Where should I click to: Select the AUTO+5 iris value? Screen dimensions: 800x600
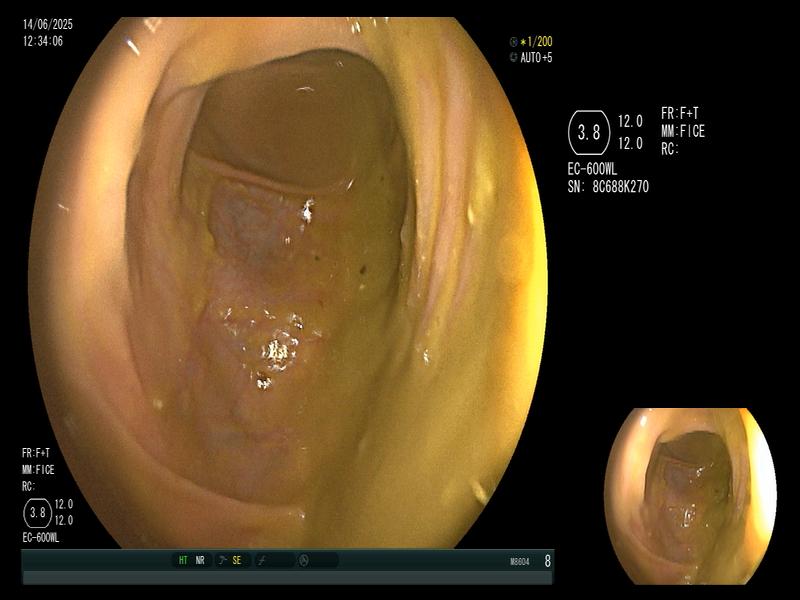tap(536, 58)
